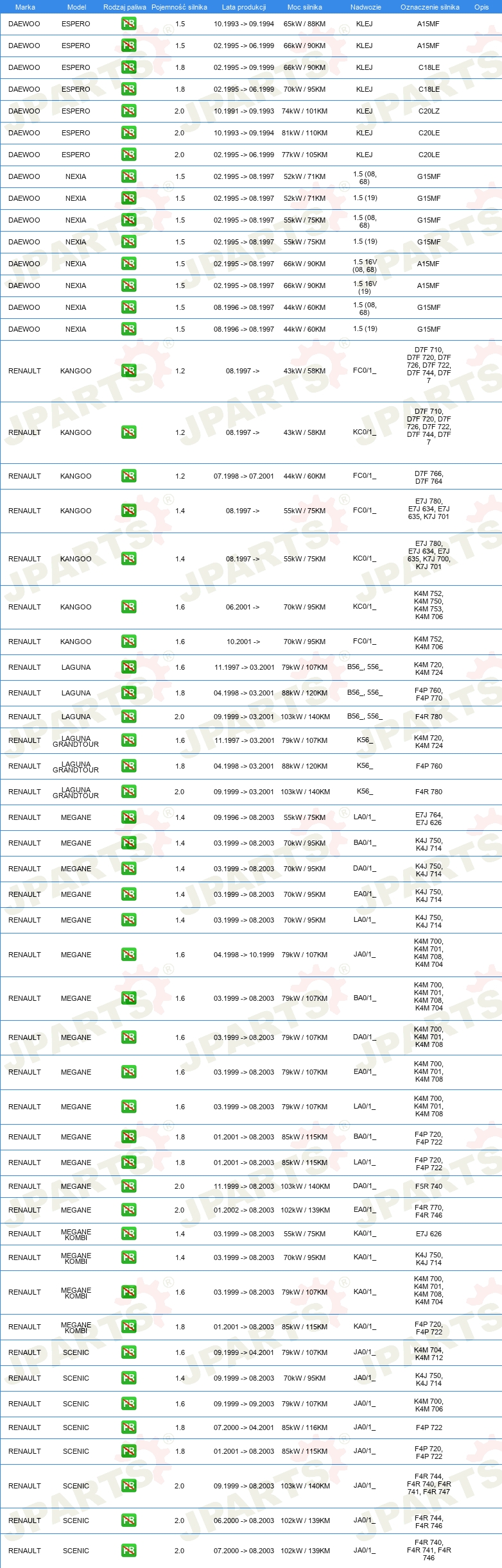The image size is (502, 1568).
Task: Click fuel icon in LAGUNA 2.0 B56_, 556_ row
Action: coord(128,717)
